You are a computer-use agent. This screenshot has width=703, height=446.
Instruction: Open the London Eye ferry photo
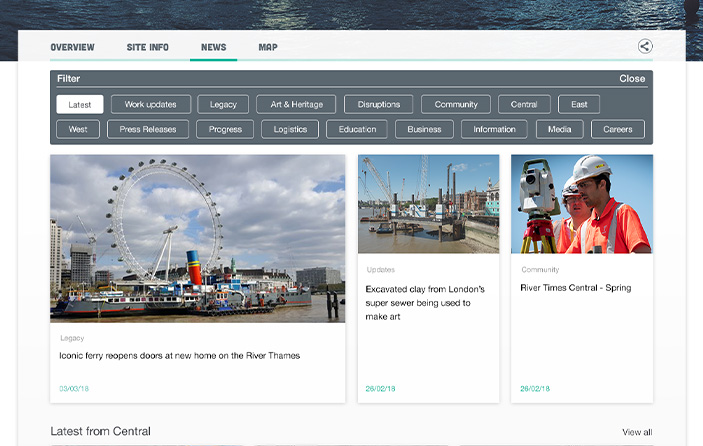click(197, 238)
